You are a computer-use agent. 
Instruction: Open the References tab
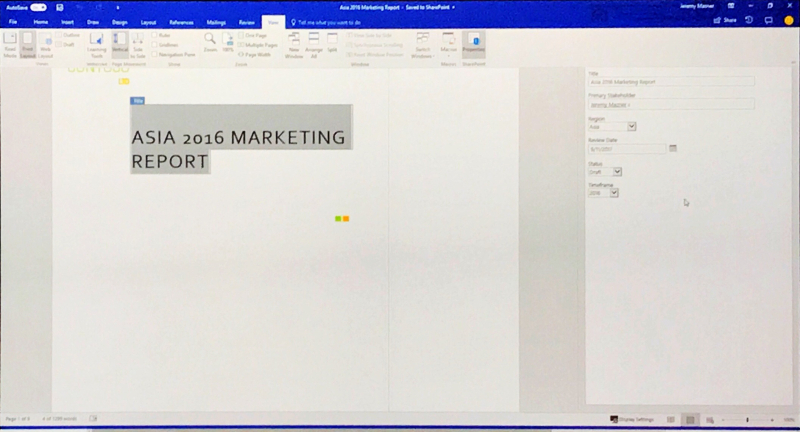(x=181, y=22)
